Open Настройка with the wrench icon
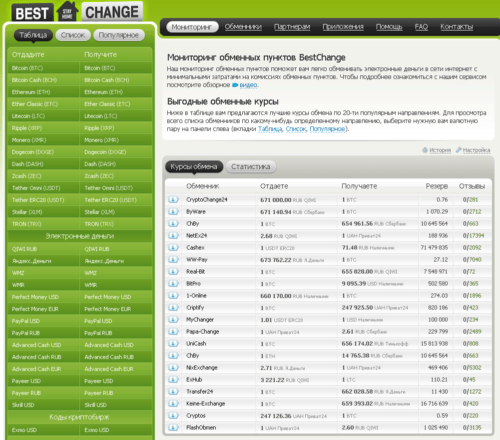The image size is (500, 440). [x=473, y=150]
